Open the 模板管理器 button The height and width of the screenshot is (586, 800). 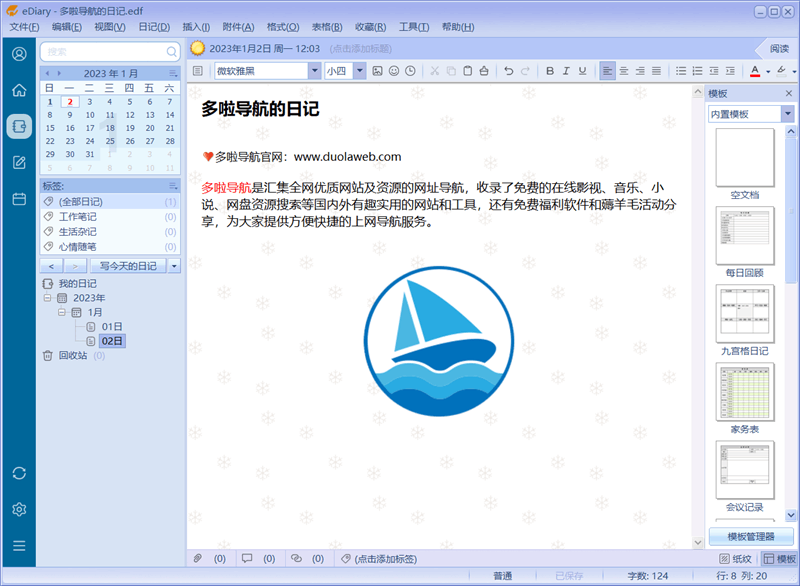pyautogui.click(x=751, y=537)
